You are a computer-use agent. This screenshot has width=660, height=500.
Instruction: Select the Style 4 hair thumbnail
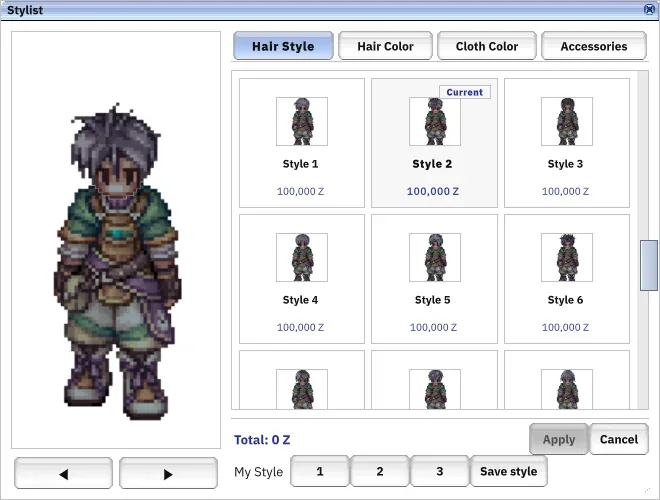click(x=302, y=258)
